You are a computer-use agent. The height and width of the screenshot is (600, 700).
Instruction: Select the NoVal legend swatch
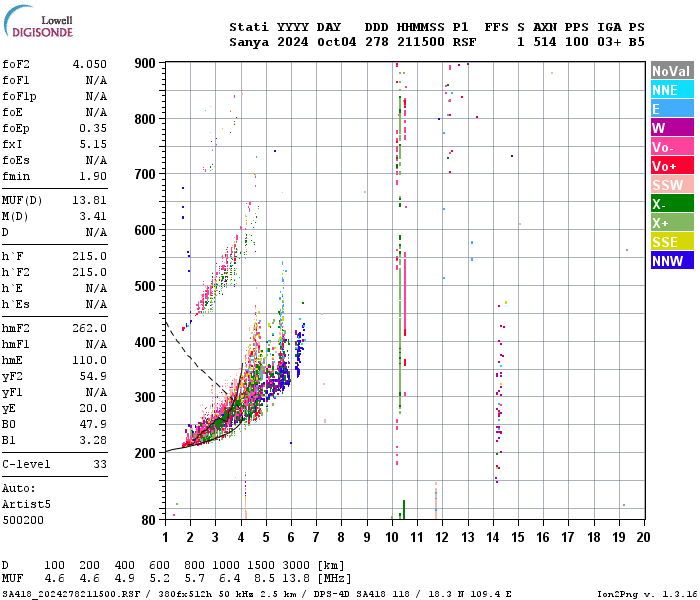coord(671,71)
